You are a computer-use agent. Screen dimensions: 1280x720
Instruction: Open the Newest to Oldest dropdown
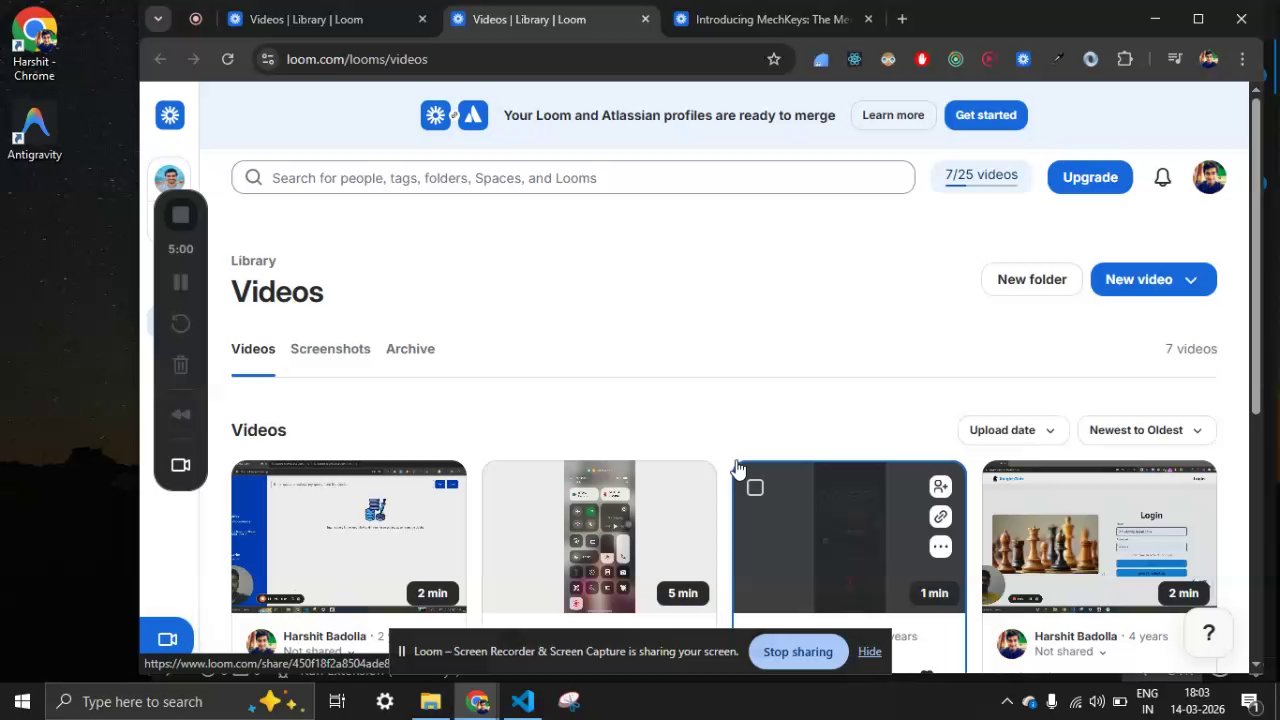pyautogui.click(x=1146, y=430)
